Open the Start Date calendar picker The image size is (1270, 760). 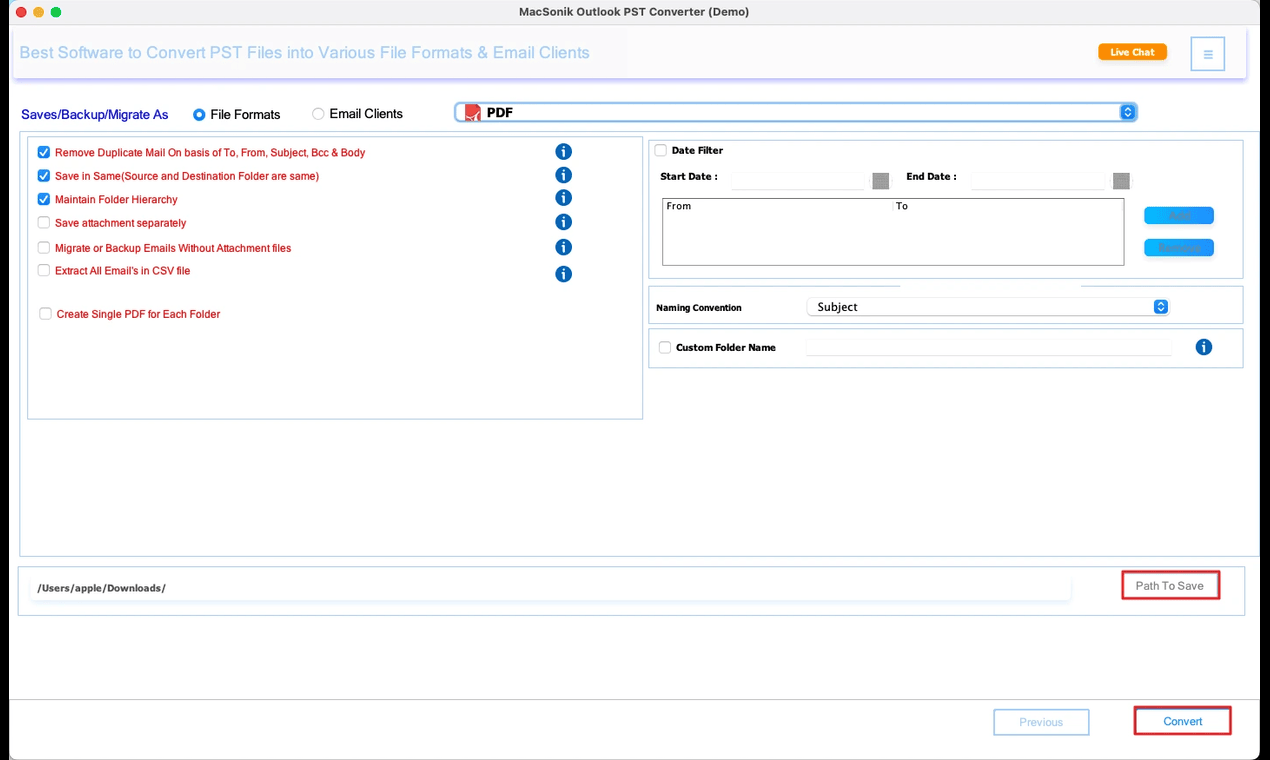(x=879, y=181)
